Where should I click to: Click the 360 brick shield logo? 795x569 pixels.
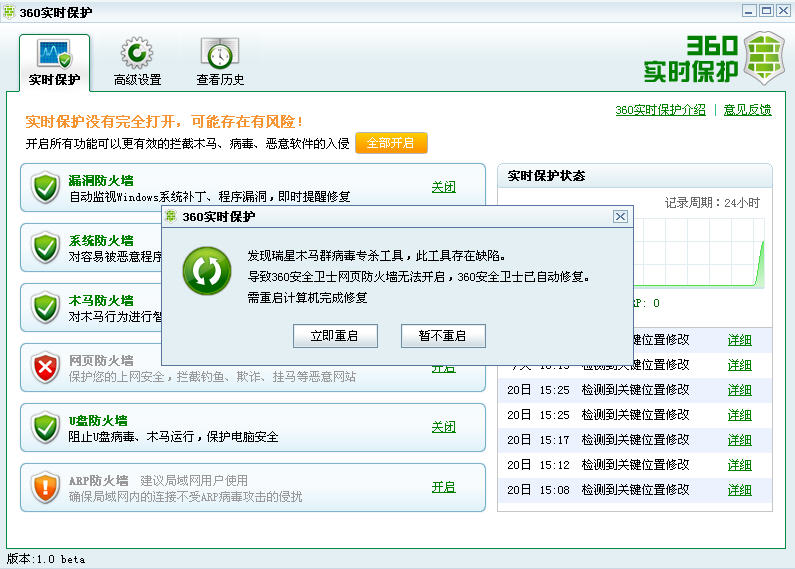pyautogui.click(x=765, y=58)
